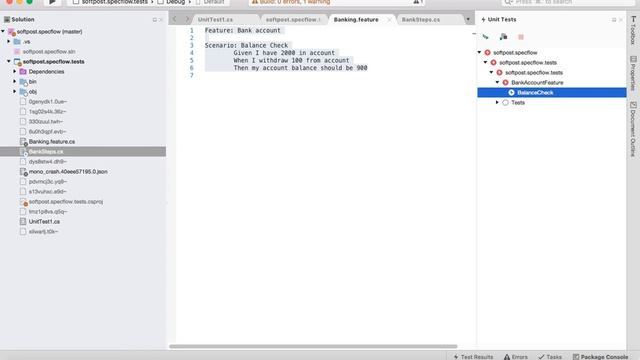
Task: Open the Toolbox side panel
Action: pyautogui.click(x=633, y=31)
